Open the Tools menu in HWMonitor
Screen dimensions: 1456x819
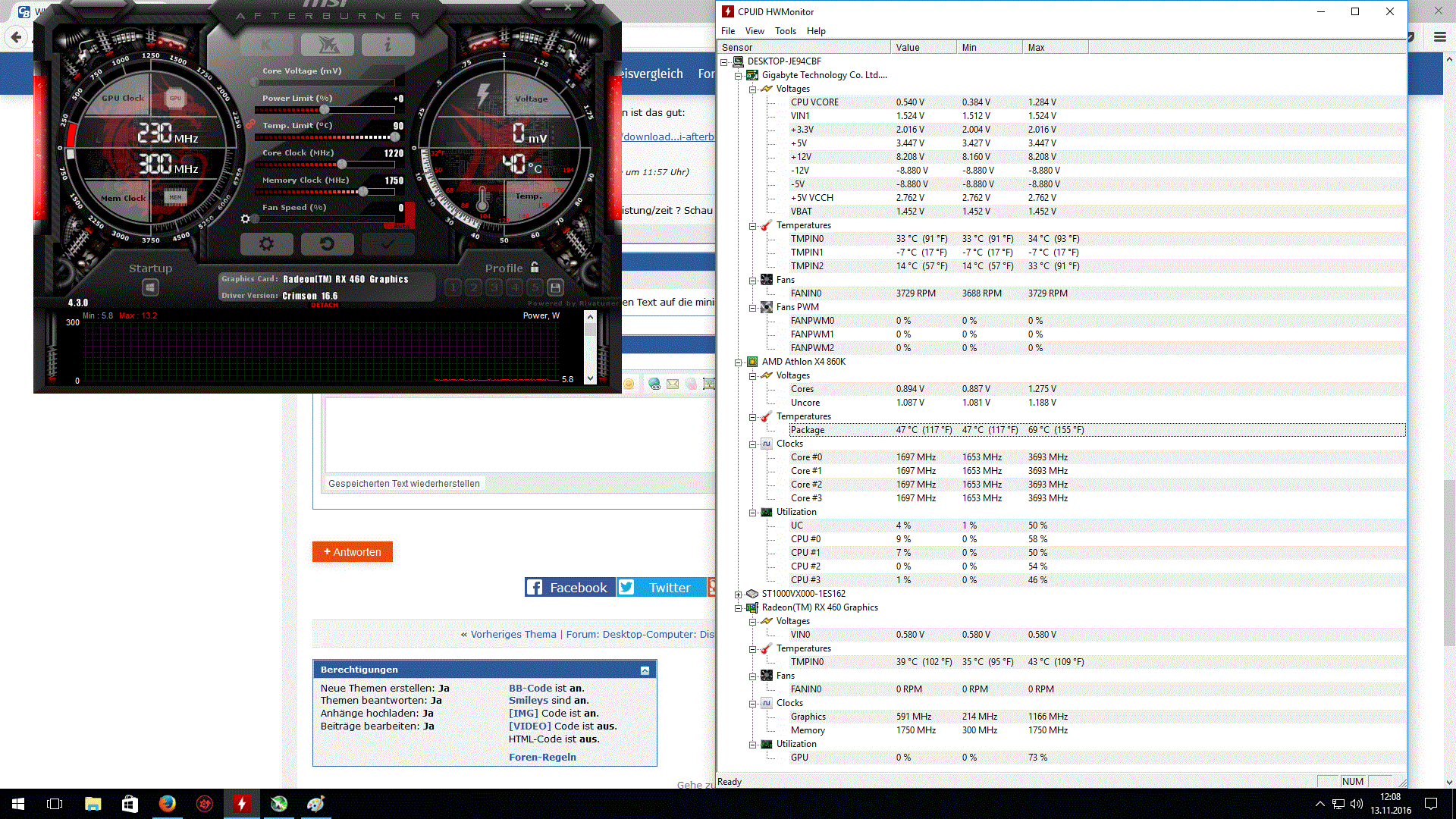point(785,31)
